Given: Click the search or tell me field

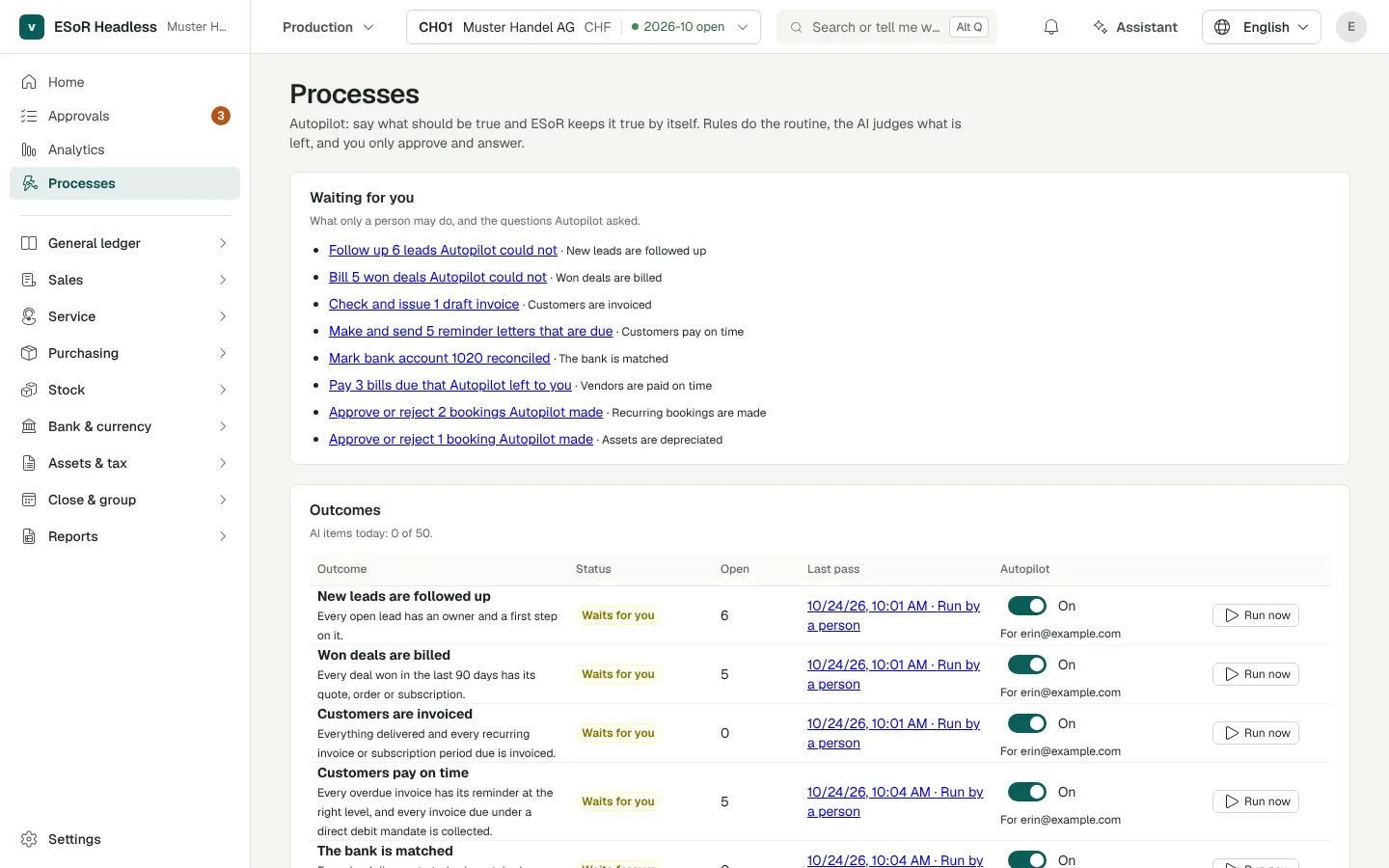Looking at the screenshot, I should pyautogui.click(x=886, y=27).
